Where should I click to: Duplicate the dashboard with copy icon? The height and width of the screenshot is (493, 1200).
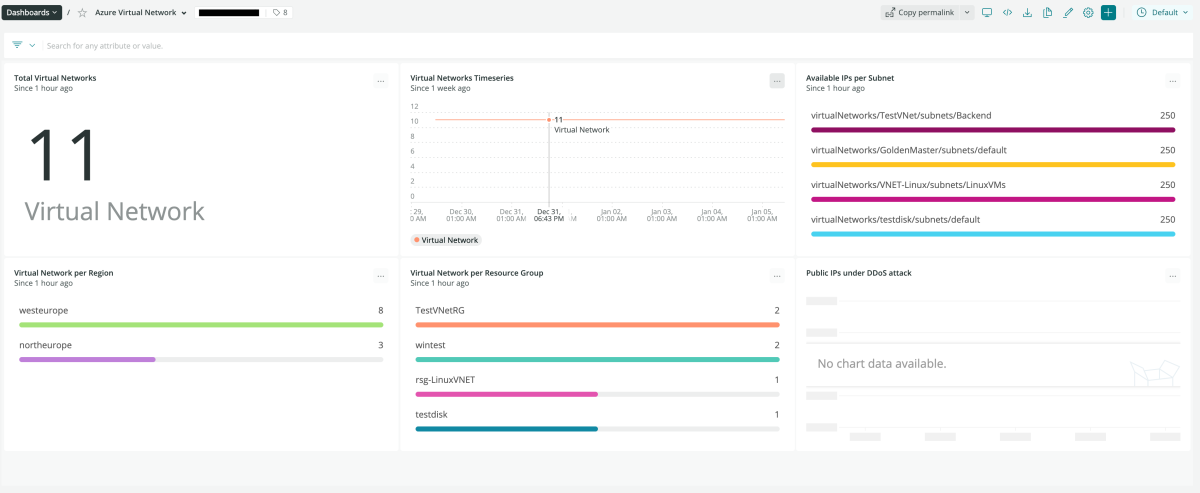pos(1047,12)
